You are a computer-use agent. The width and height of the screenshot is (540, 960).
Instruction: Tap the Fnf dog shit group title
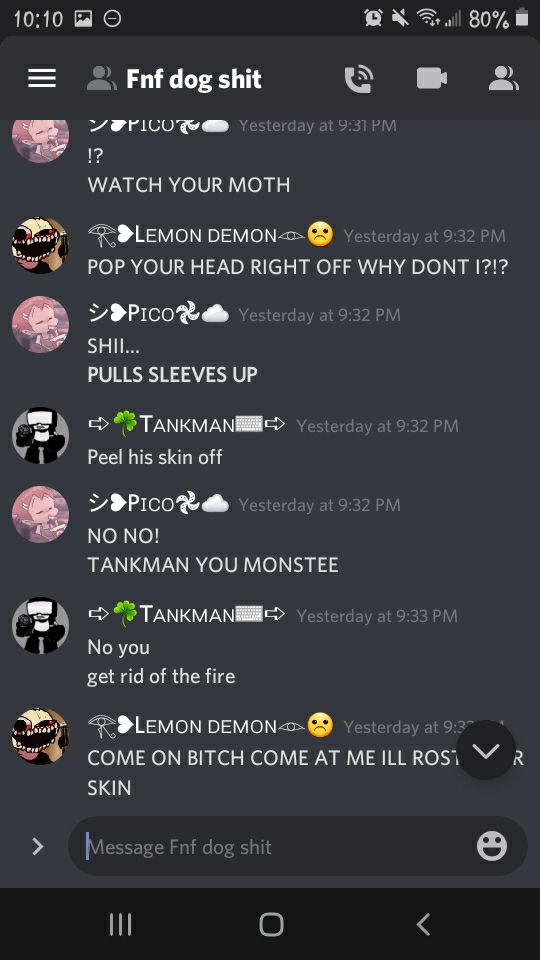pos(193,79)
